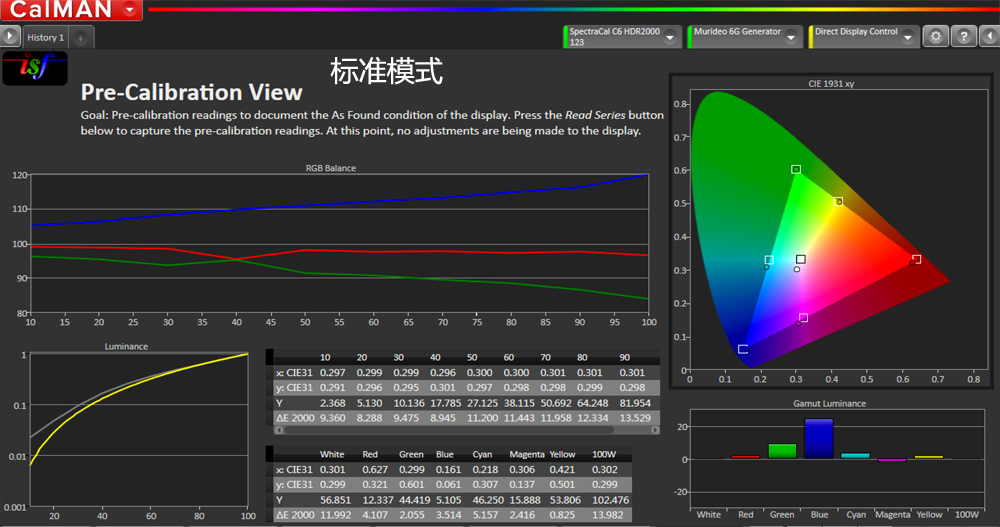Click the green bar in Gamut Luminance
Screen dimensions: 1000x527
[x=782, y=451]
